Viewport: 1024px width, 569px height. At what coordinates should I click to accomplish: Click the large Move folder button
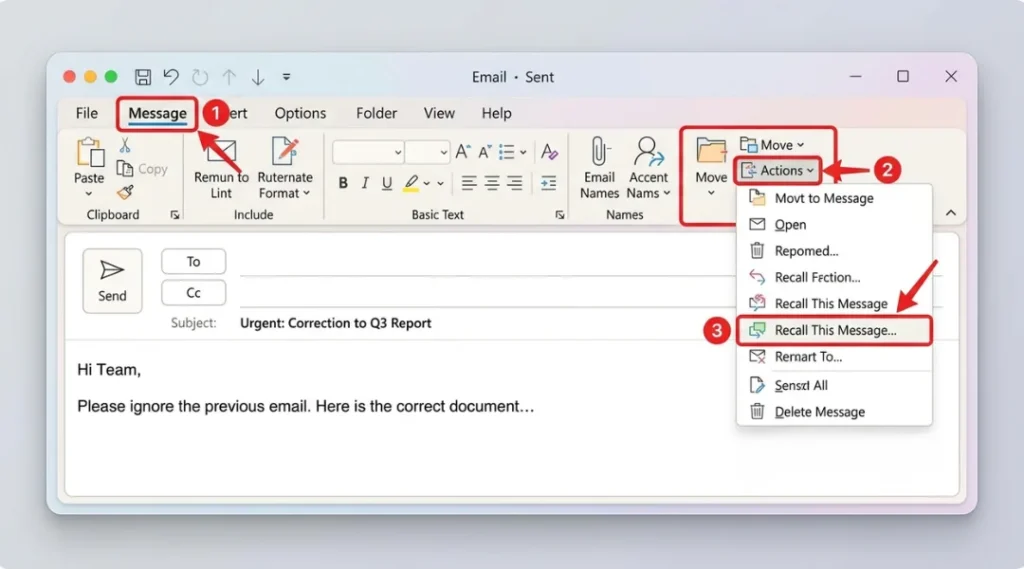711,167
